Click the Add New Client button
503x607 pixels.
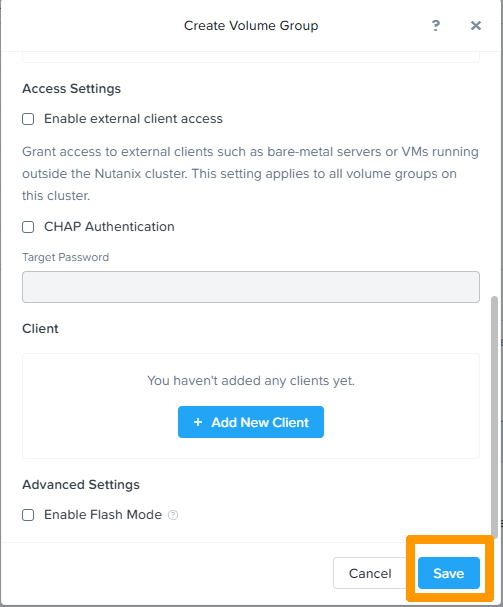[251, 422]
